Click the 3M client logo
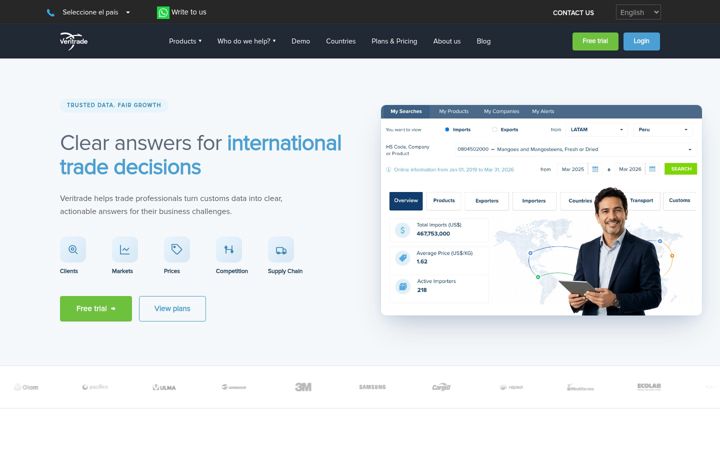This screenshot has width=720, height=450. pos(303,387)
